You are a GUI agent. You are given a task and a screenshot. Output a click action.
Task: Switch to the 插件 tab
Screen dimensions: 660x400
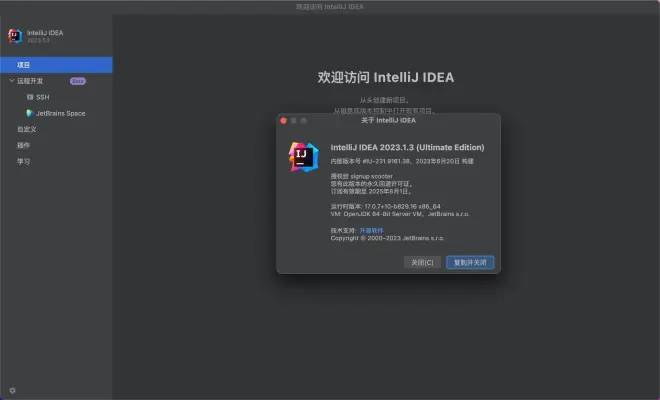click(23, 145)
